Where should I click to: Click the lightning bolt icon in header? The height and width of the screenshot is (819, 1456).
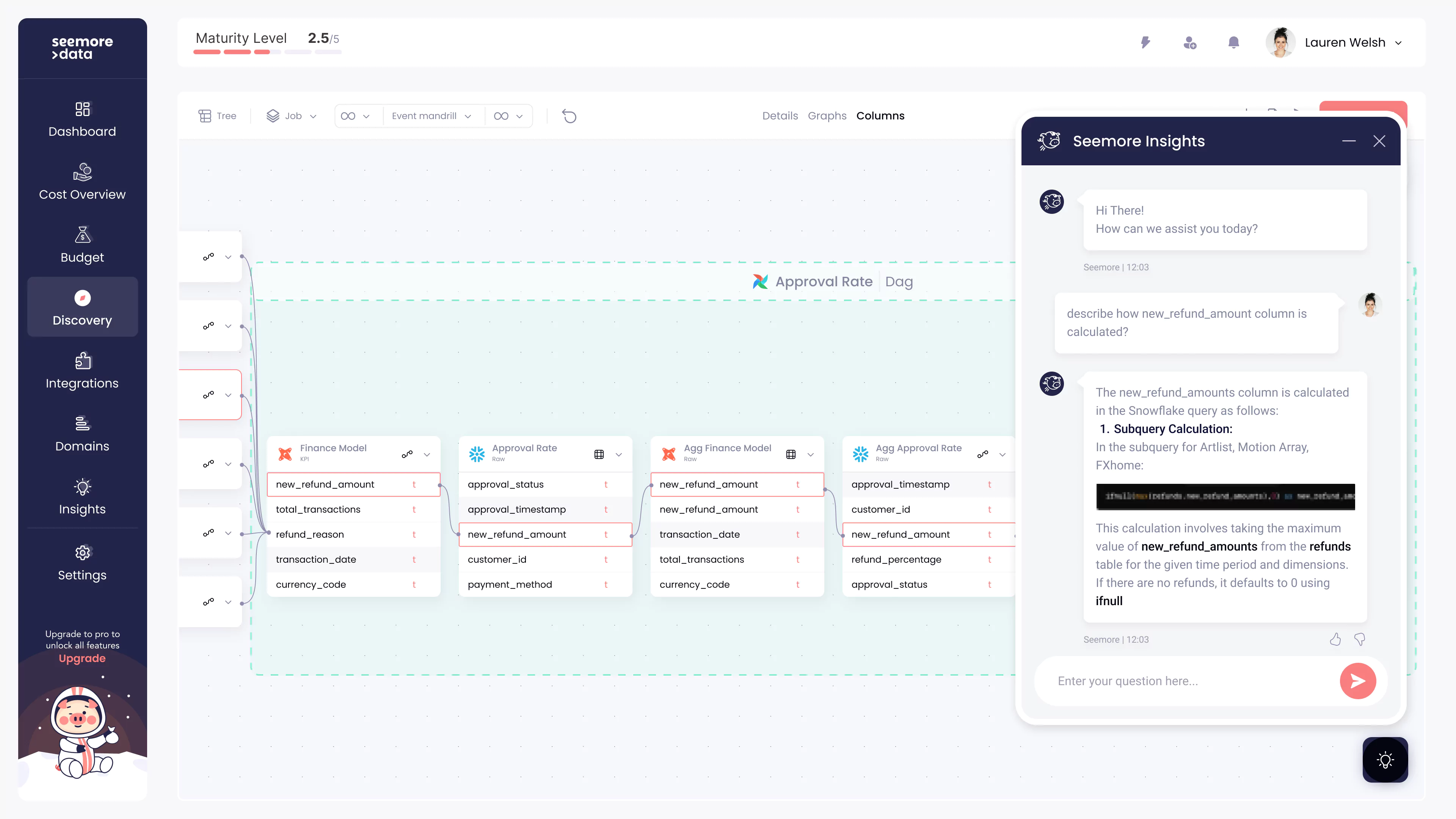pyautogui.click(x=1145, y=42)
